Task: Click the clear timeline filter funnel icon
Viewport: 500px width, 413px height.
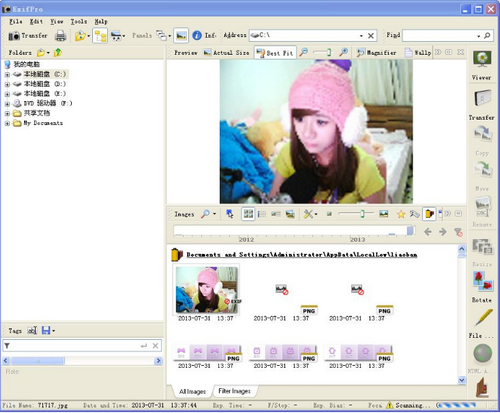Action: [x=458, y=232]
